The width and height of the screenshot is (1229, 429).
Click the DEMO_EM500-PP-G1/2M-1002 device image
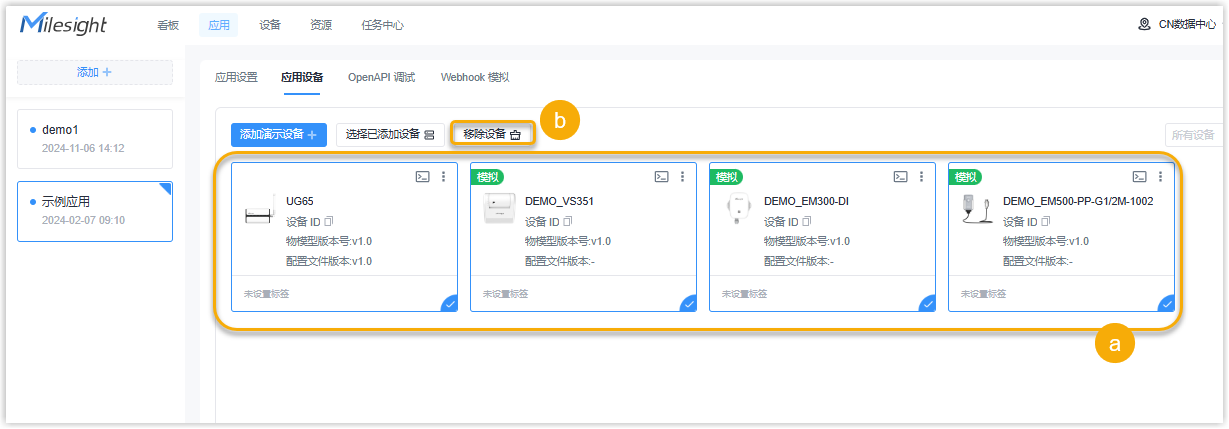click(975, 210)
